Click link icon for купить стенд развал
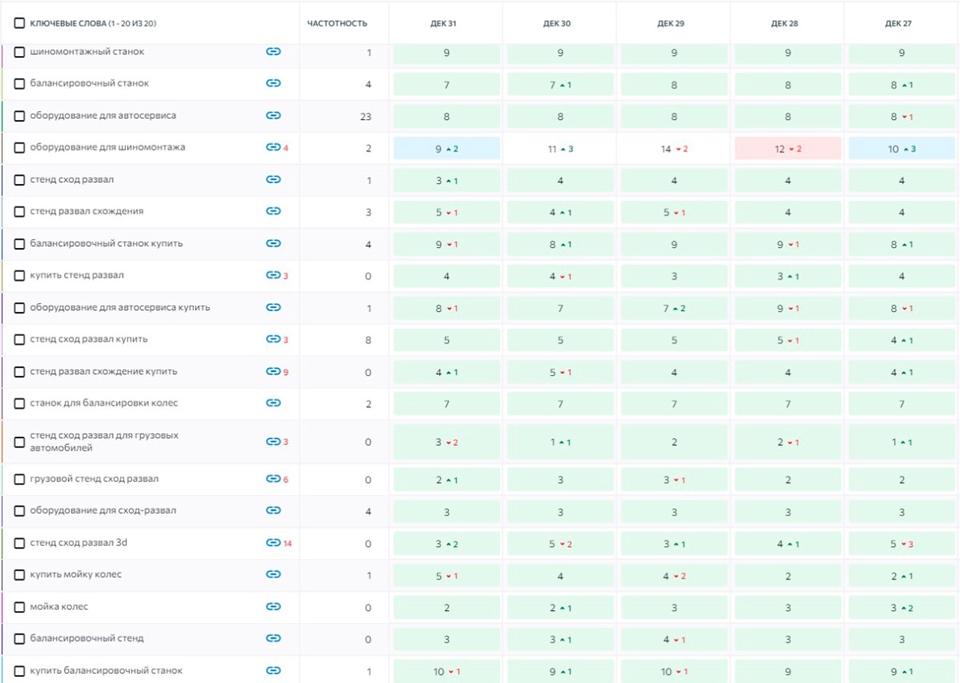This screenshot has width=960, height=683. 272,275
